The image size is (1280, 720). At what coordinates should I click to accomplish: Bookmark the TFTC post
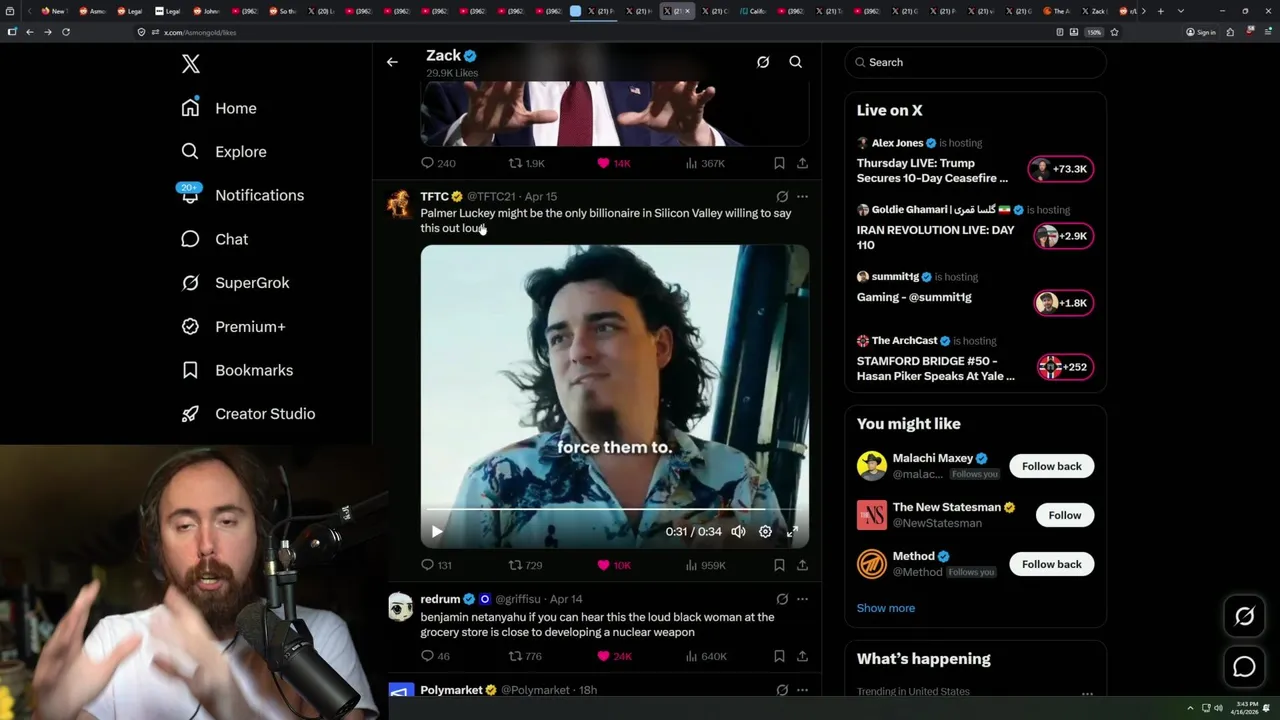tap(779, 565)
